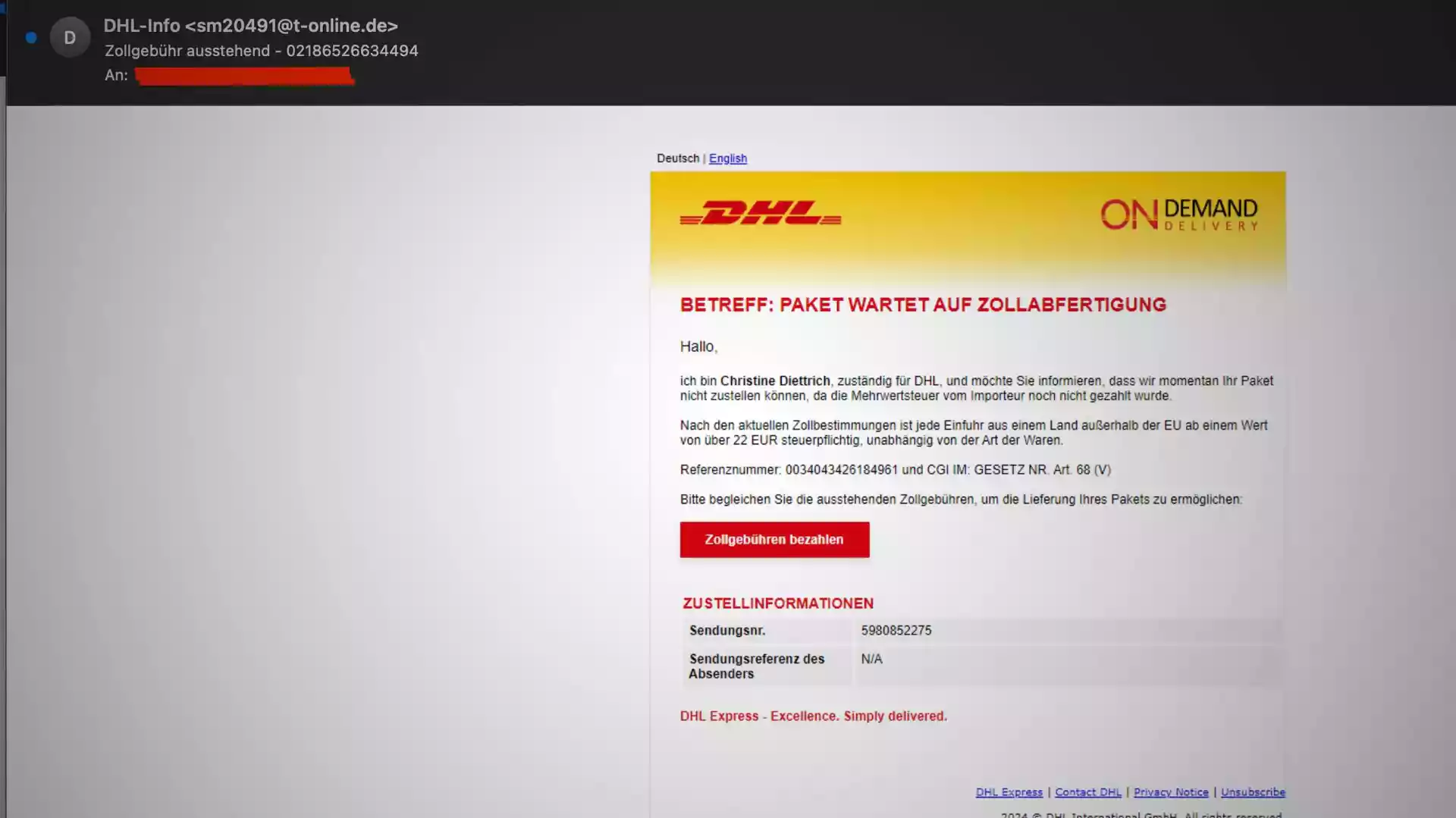Image resolution: width=1456 pixels, height=818 pixels.
Task: Click the ZUSTELLINFORMATIONEN section heading
Action: click(778, 603)
